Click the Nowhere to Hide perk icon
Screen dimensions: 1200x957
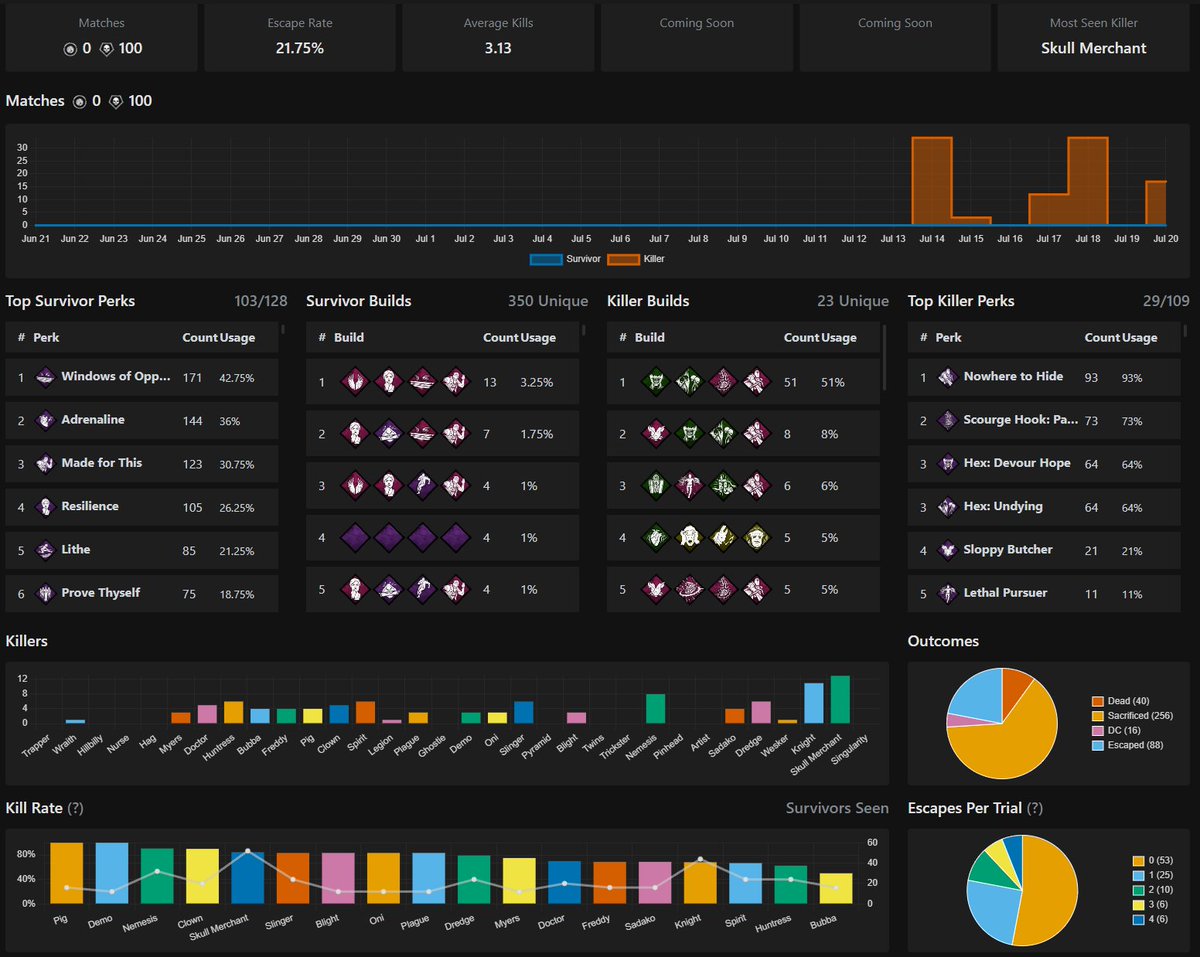(947, 377)
